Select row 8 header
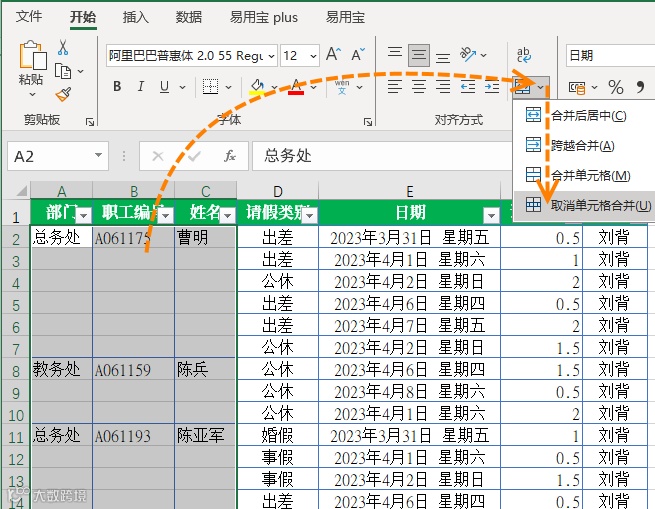 pos(16,370)
